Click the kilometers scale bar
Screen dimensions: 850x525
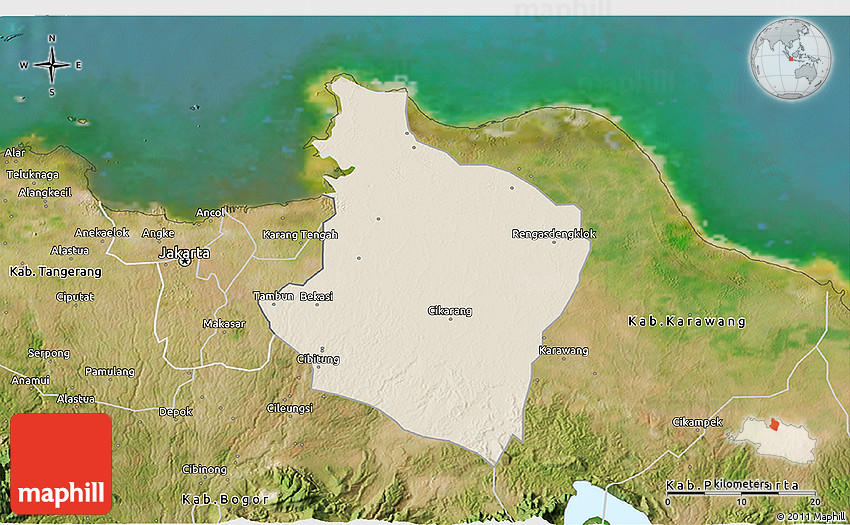(x=742, y=491)
